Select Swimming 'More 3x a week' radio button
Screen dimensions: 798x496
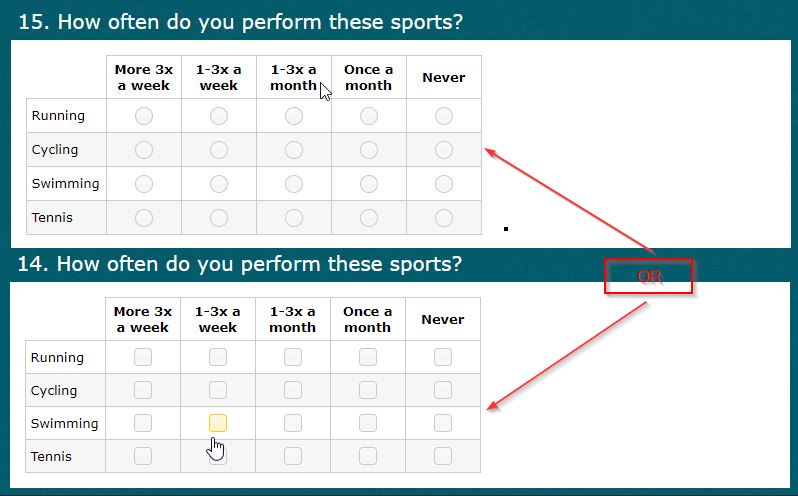[x=144, y=184]
